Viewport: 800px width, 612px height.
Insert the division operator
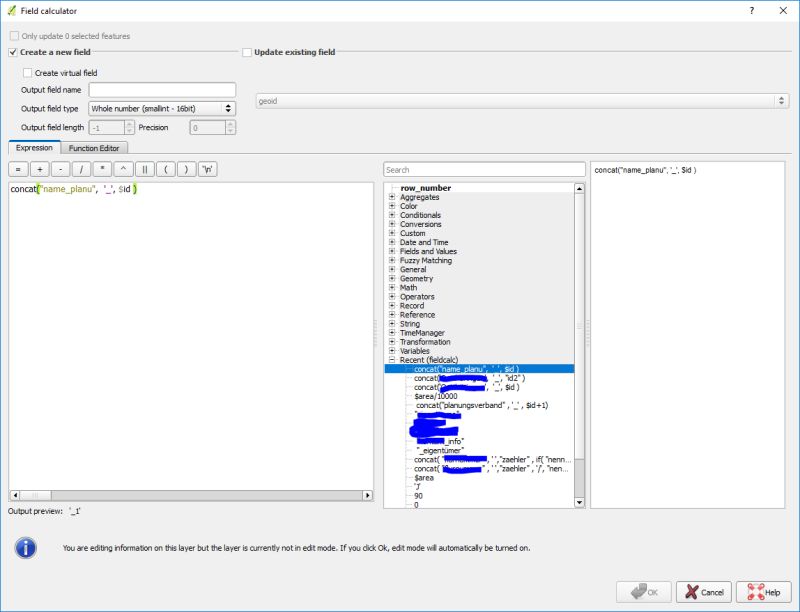[x=80, y=169]
